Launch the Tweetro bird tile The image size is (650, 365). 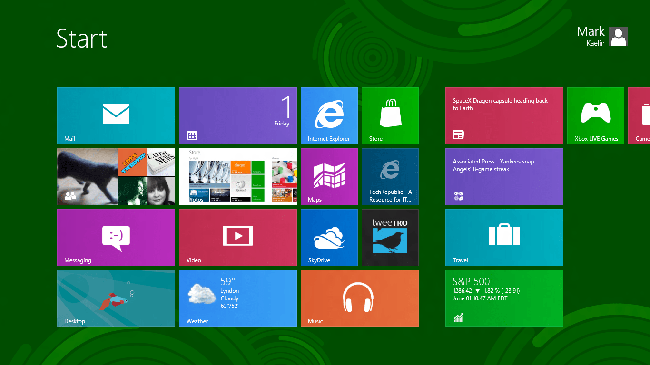point(390,237)
